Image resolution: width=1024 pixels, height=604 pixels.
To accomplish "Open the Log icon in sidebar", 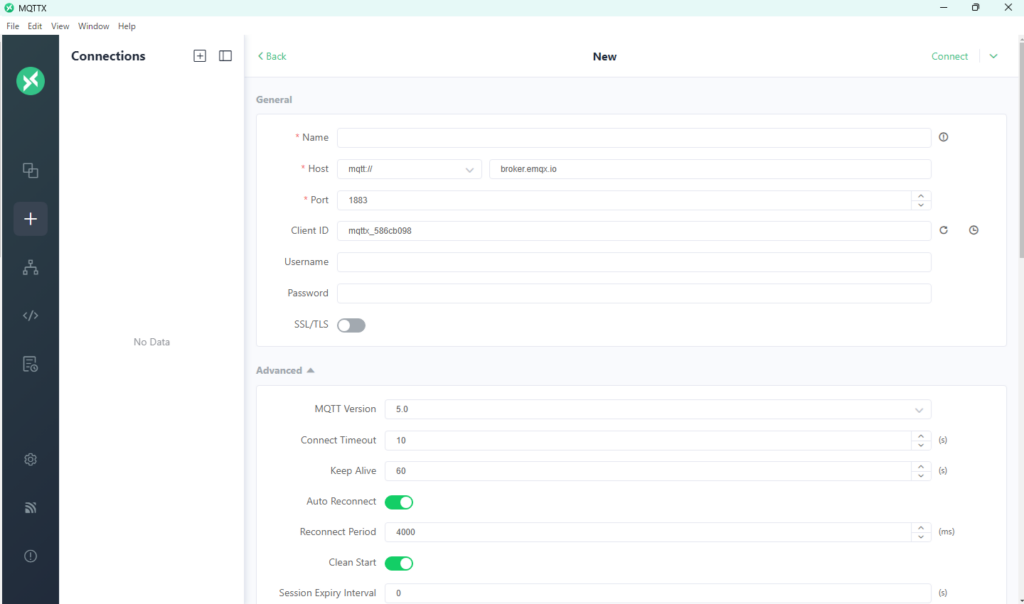I will 30,364.
